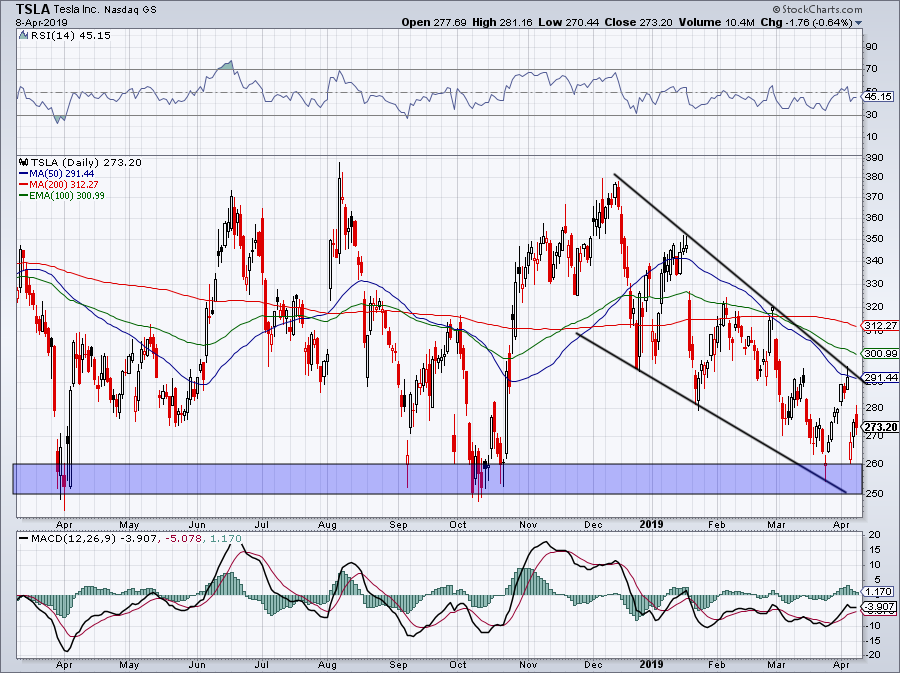This screenshot has width=900, height=673.
Task: Click the EMA(100) 300.99 legend text
Action: [x=67, y=195]
